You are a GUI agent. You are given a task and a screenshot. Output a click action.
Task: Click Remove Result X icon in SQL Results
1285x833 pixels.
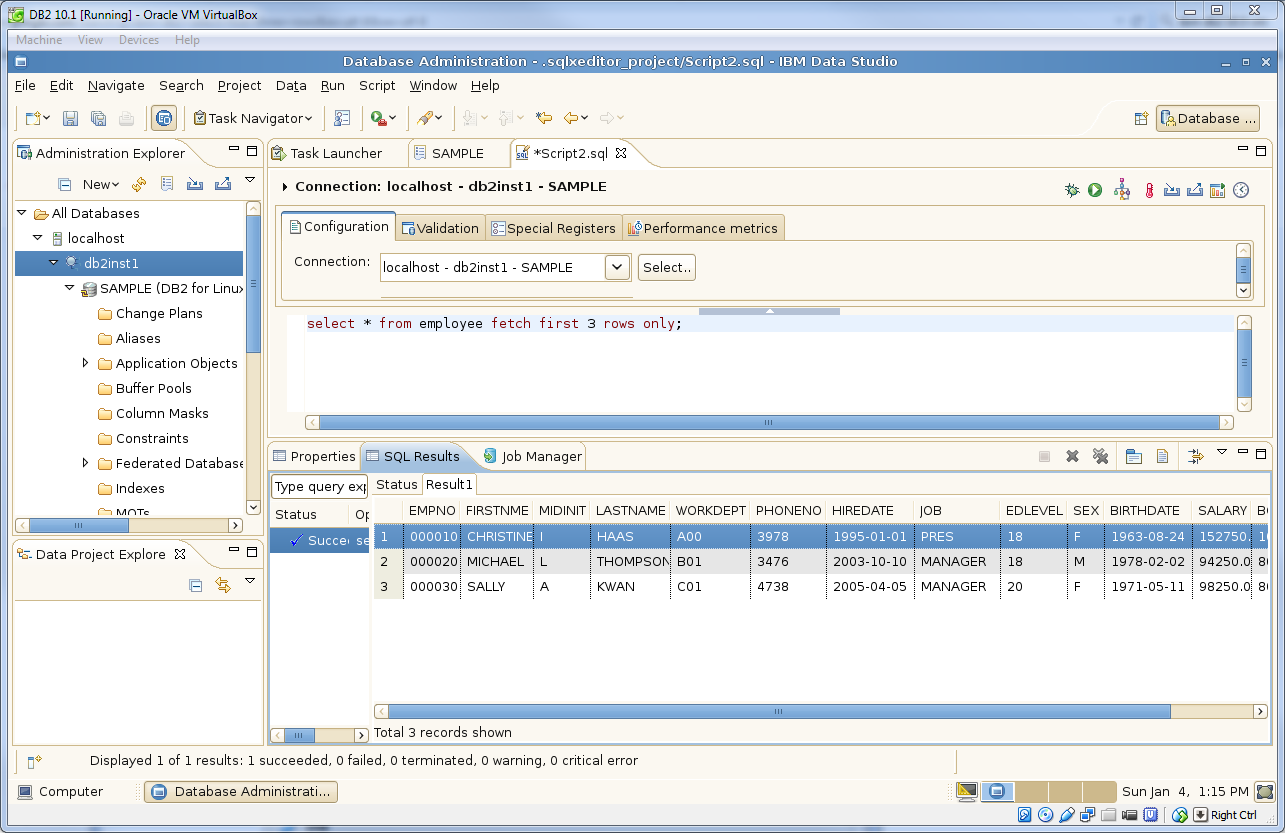(1072, 456)
